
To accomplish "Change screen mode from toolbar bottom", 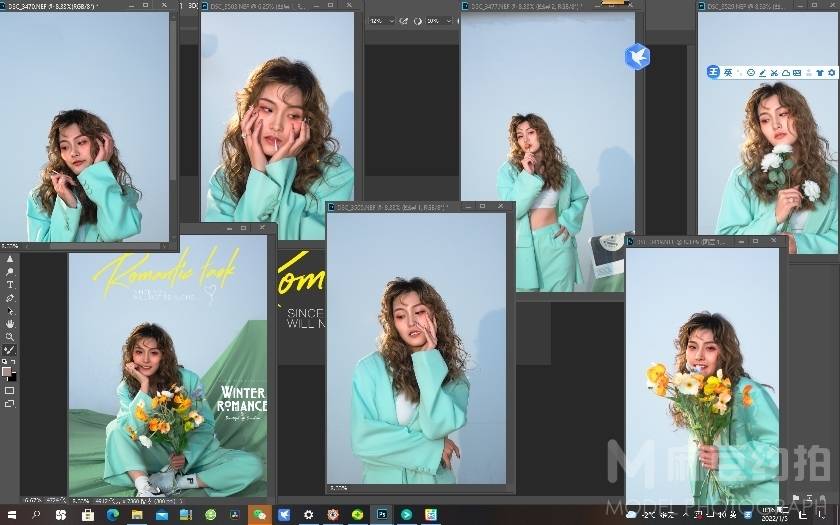I will (x=10, y=404).
